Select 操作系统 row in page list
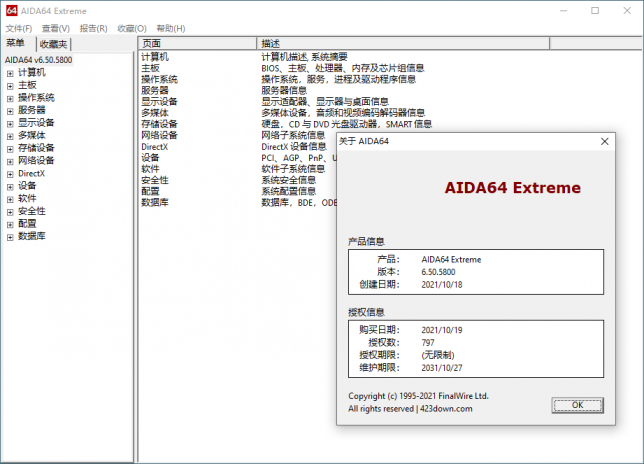The image size is (644, 464). tap(159, 79)
